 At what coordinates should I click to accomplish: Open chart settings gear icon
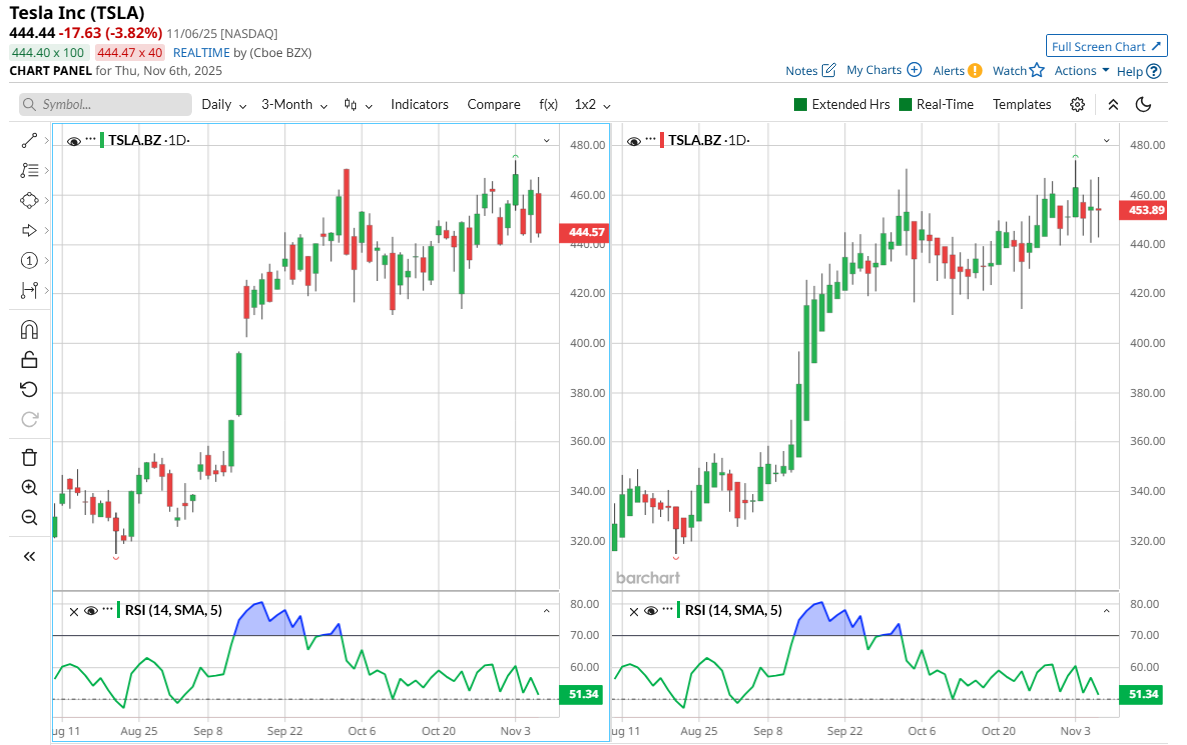pyautogui.click(x=1077, y=104)
